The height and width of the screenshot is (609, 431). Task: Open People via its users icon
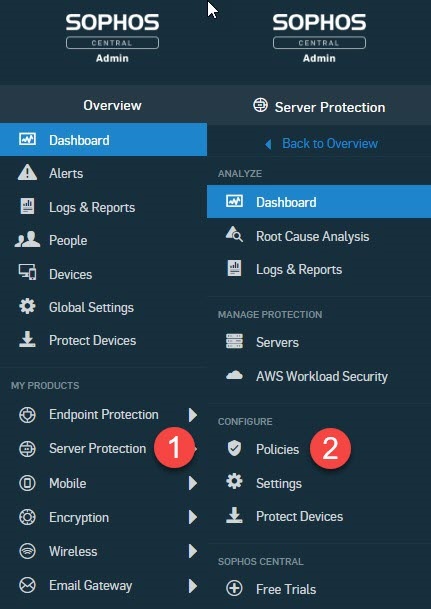point(28,240)
